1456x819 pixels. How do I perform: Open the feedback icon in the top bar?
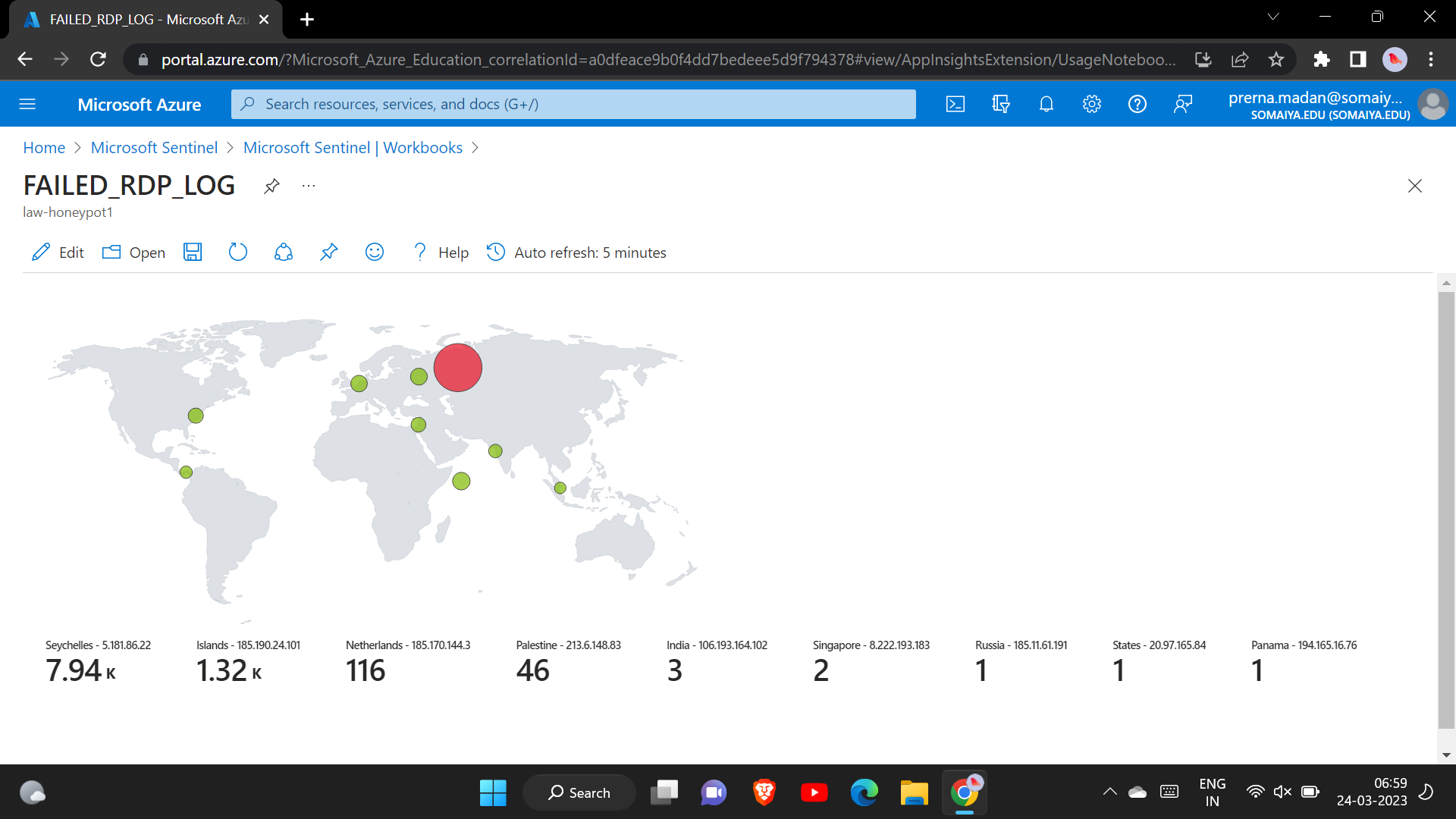1183,104
